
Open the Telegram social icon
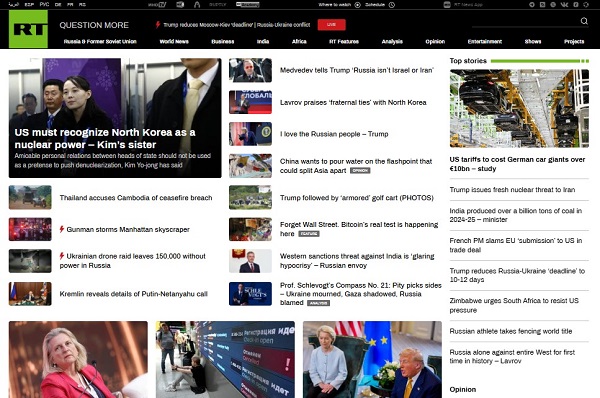(532, 5)
